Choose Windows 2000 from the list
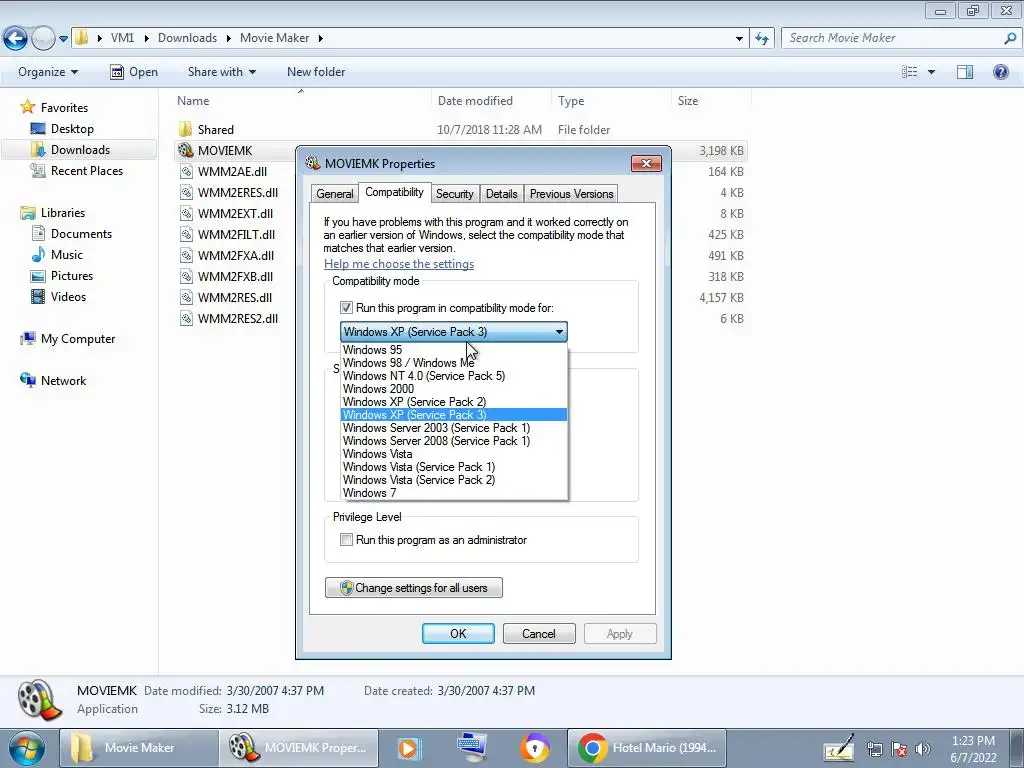The height and width of the screenshot is (768, 1024). click(x=455, y=389)
